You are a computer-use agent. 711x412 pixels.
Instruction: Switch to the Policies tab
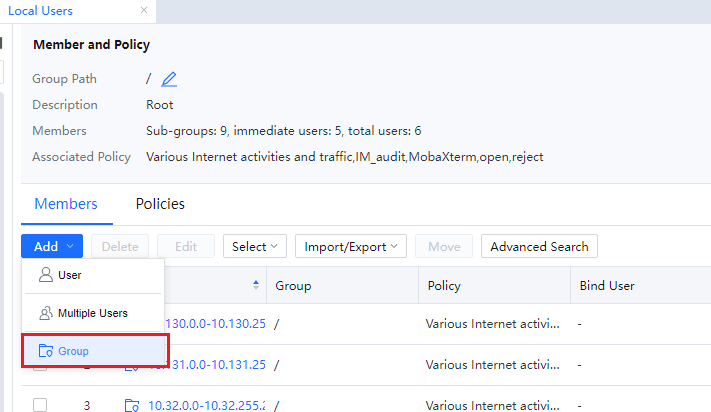coord(160,204)
